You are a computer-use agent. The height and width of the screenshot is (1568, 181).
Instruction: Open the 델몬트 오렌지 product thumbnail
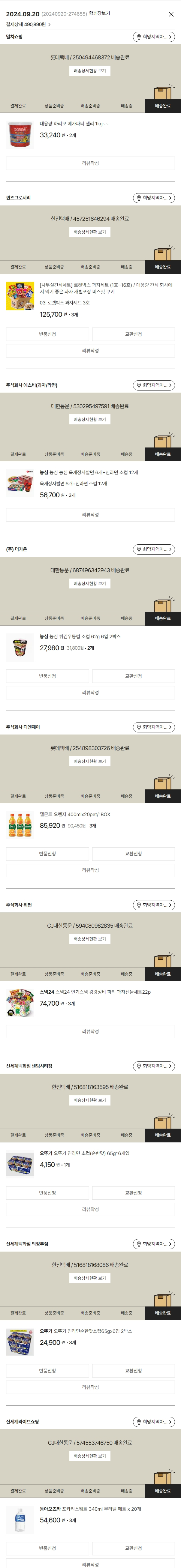[20, 825]
